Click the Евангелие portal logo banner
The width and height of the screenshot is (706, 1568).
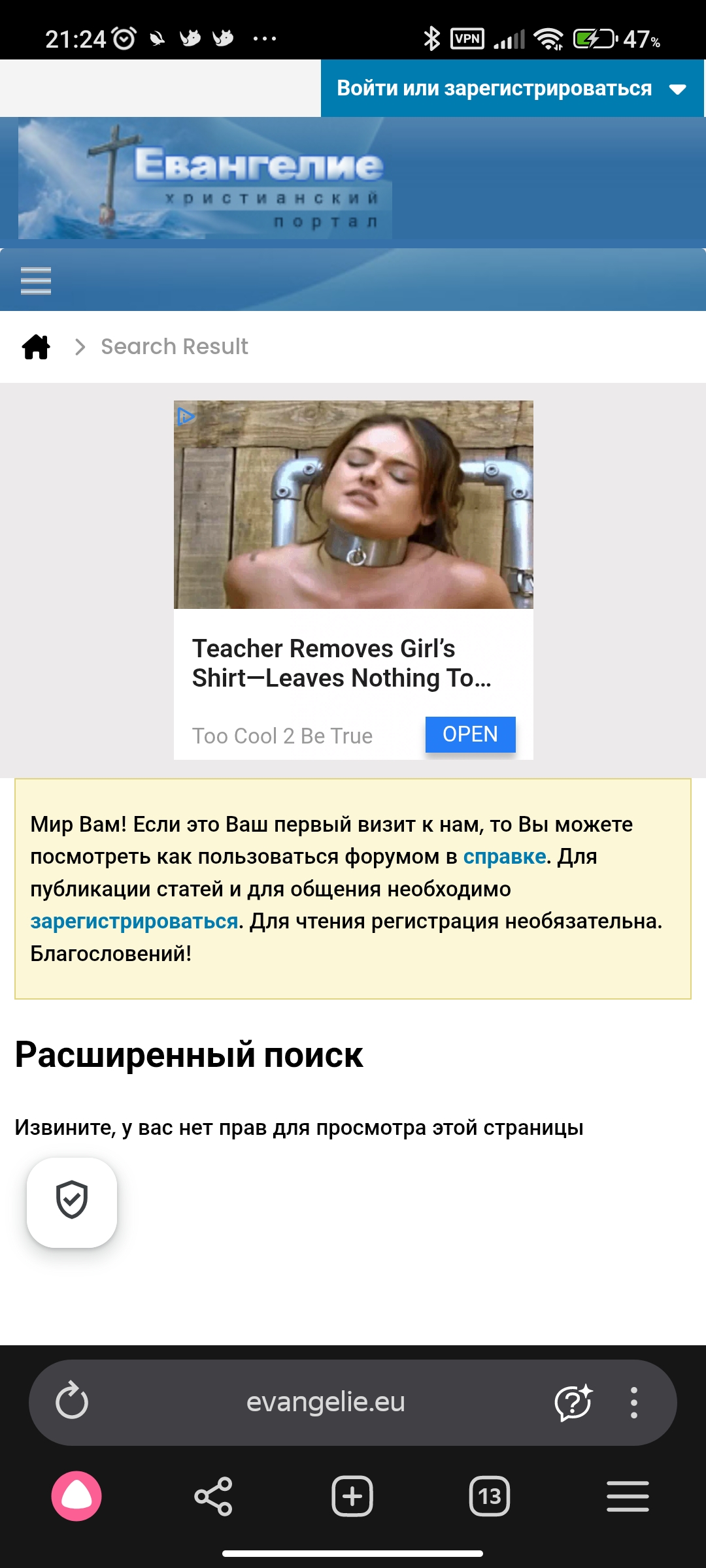coord(205,178)
